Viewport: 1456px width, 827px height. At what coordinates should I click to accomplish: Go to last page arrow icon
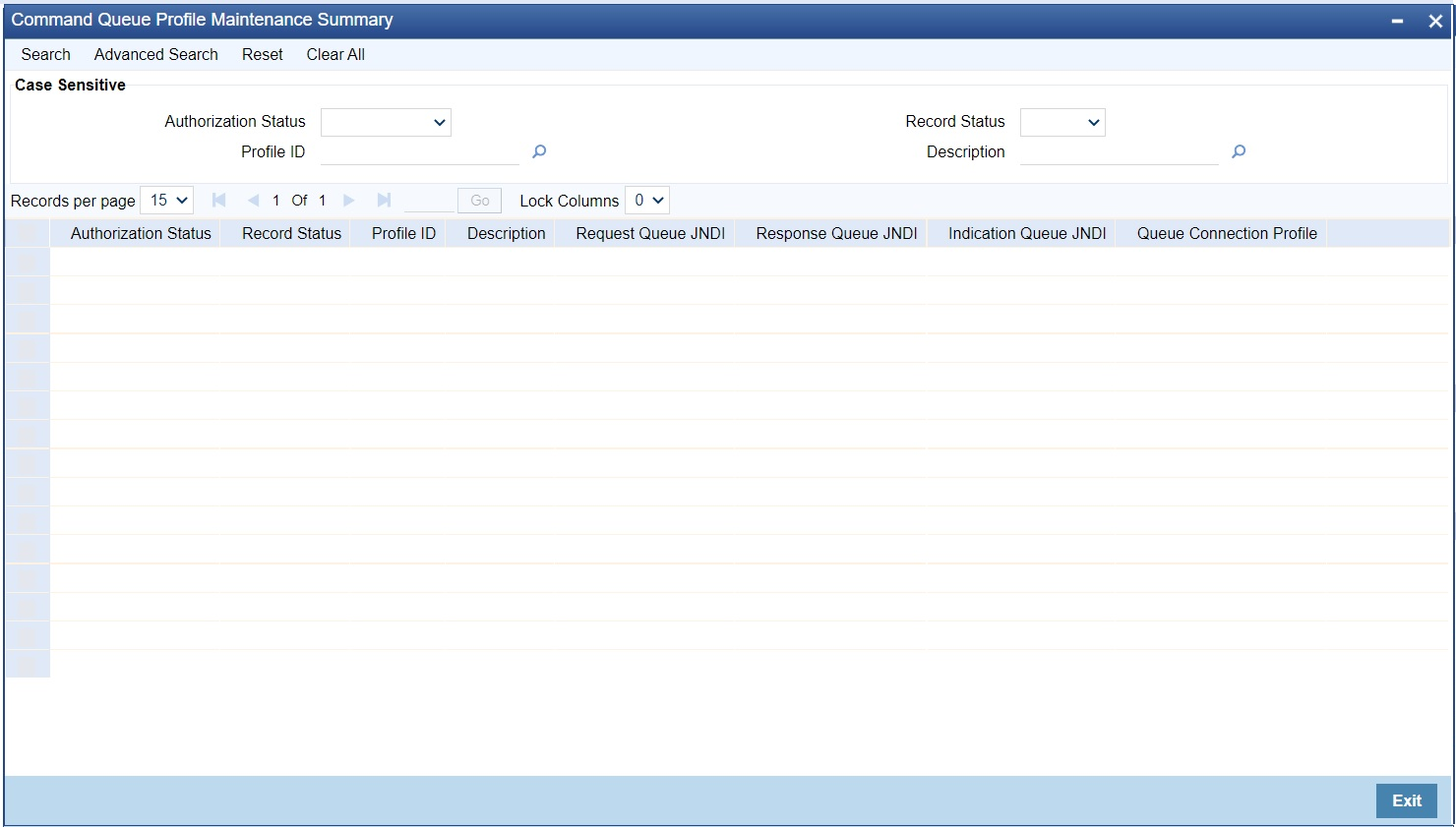pyautogui.click(x=384, y=201)
